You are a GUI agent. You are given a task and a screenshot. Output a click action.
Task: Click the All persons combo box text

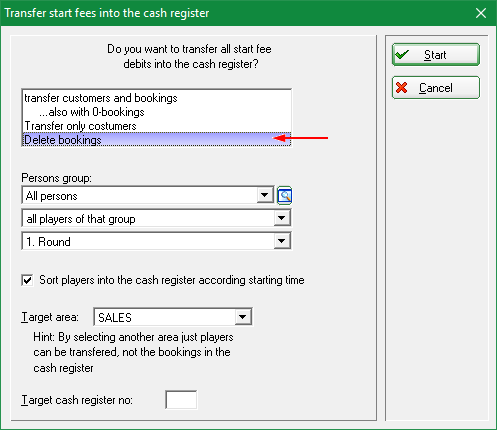[140, 196]
